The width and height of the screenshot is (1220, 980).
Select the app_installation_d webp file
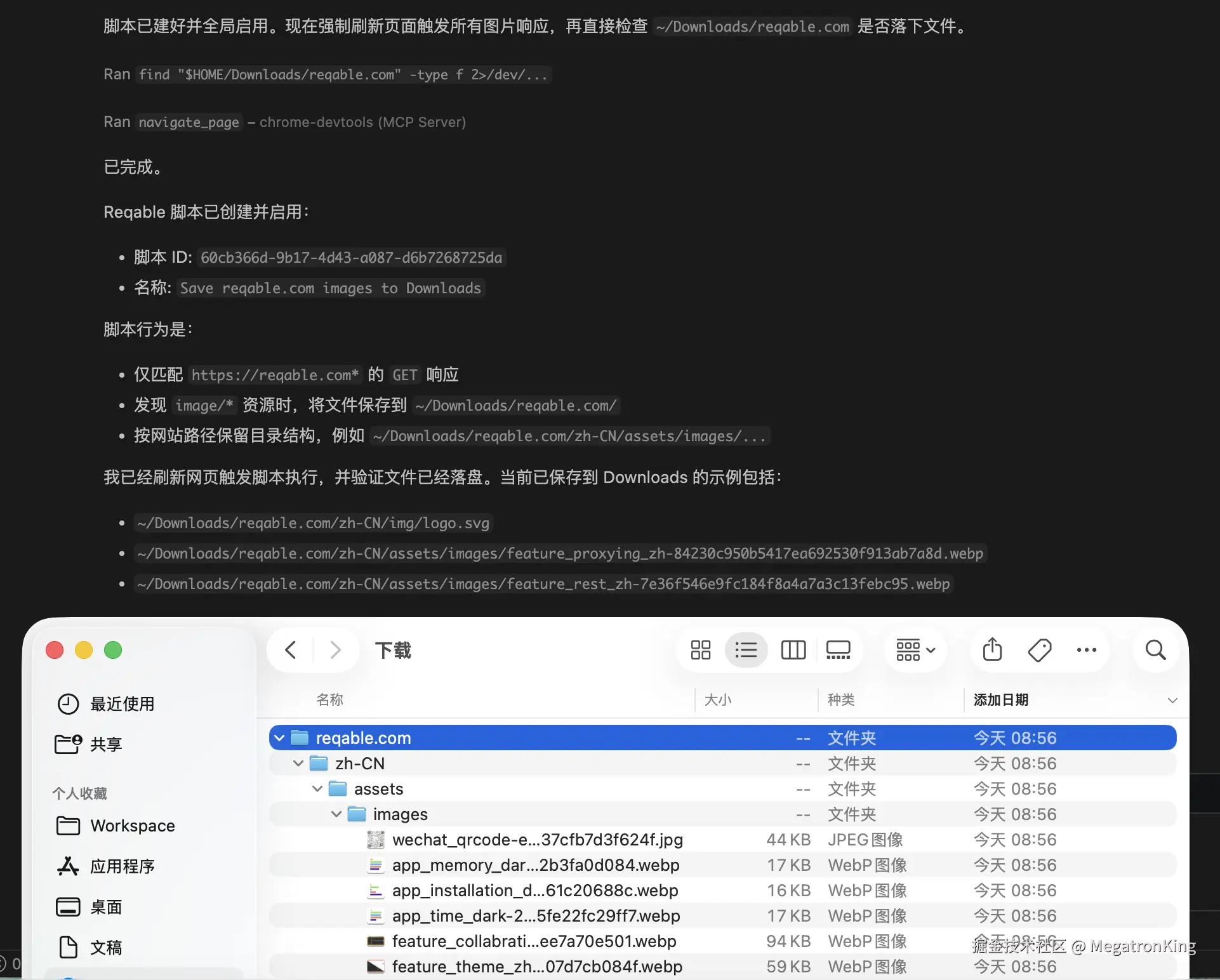point(723,891)
